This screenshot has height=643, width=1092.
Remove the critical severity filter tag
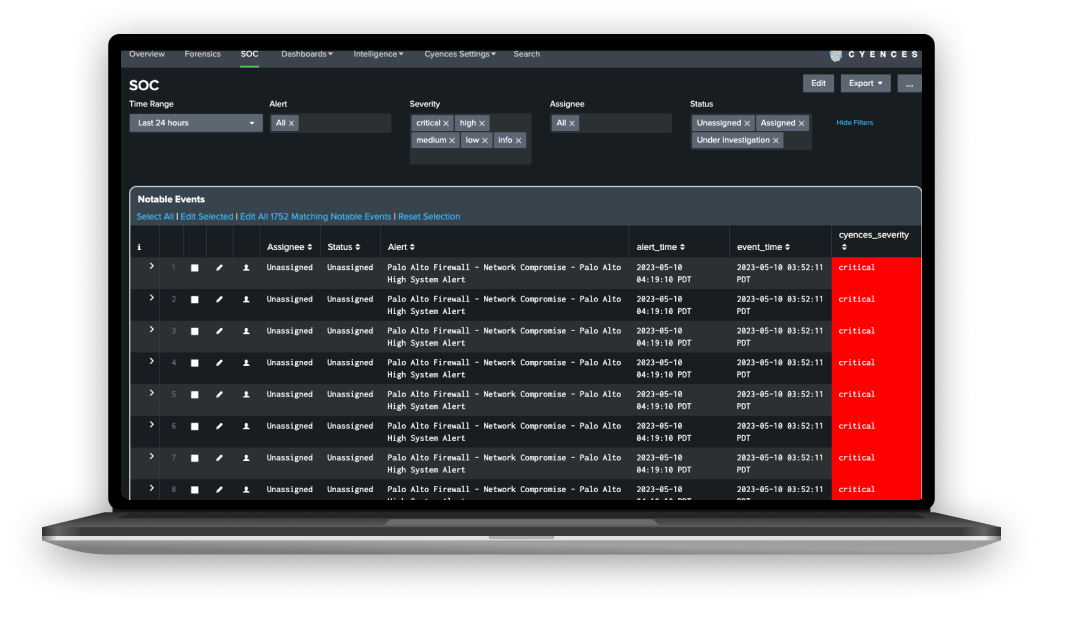click(446, 123)
